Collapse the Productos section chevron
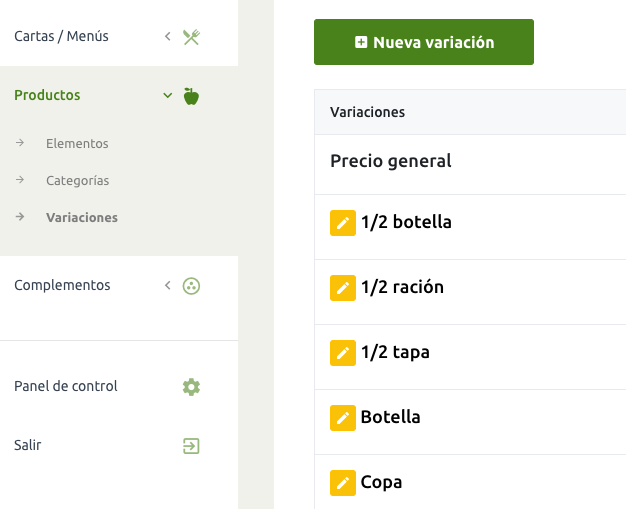 [168, 95]
